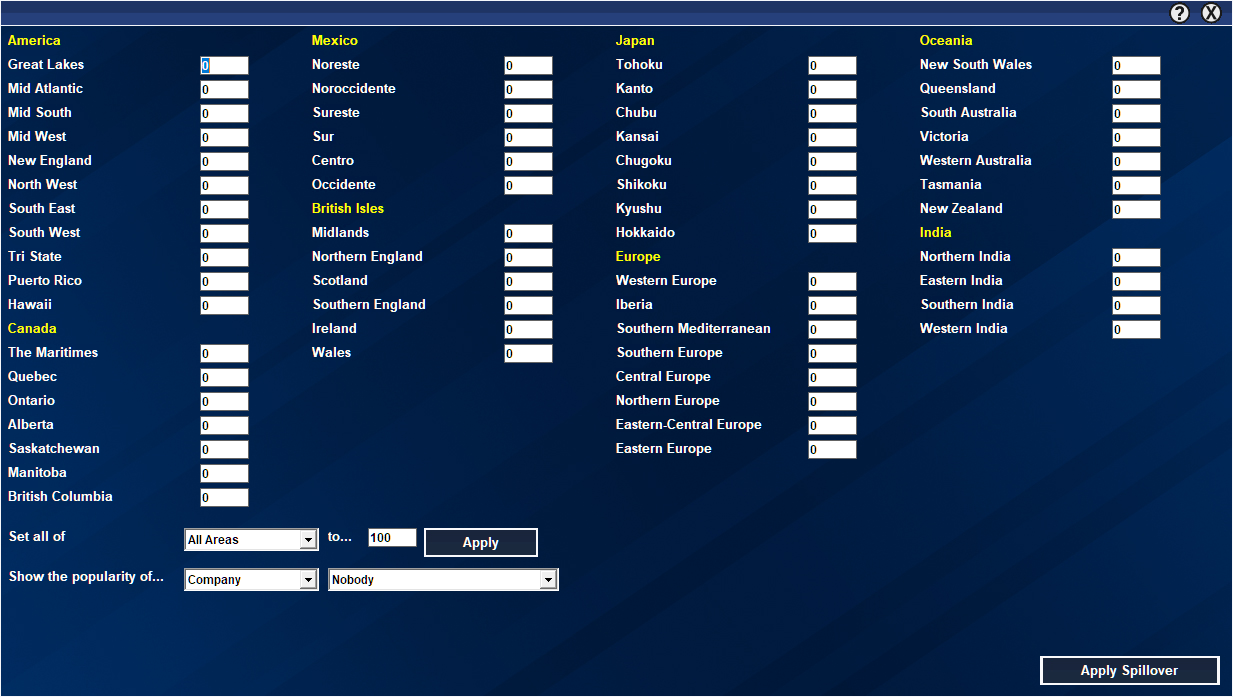Click the Apply Spillover button
Viewport: 1233px width, 697px height.
point(1129,670)
